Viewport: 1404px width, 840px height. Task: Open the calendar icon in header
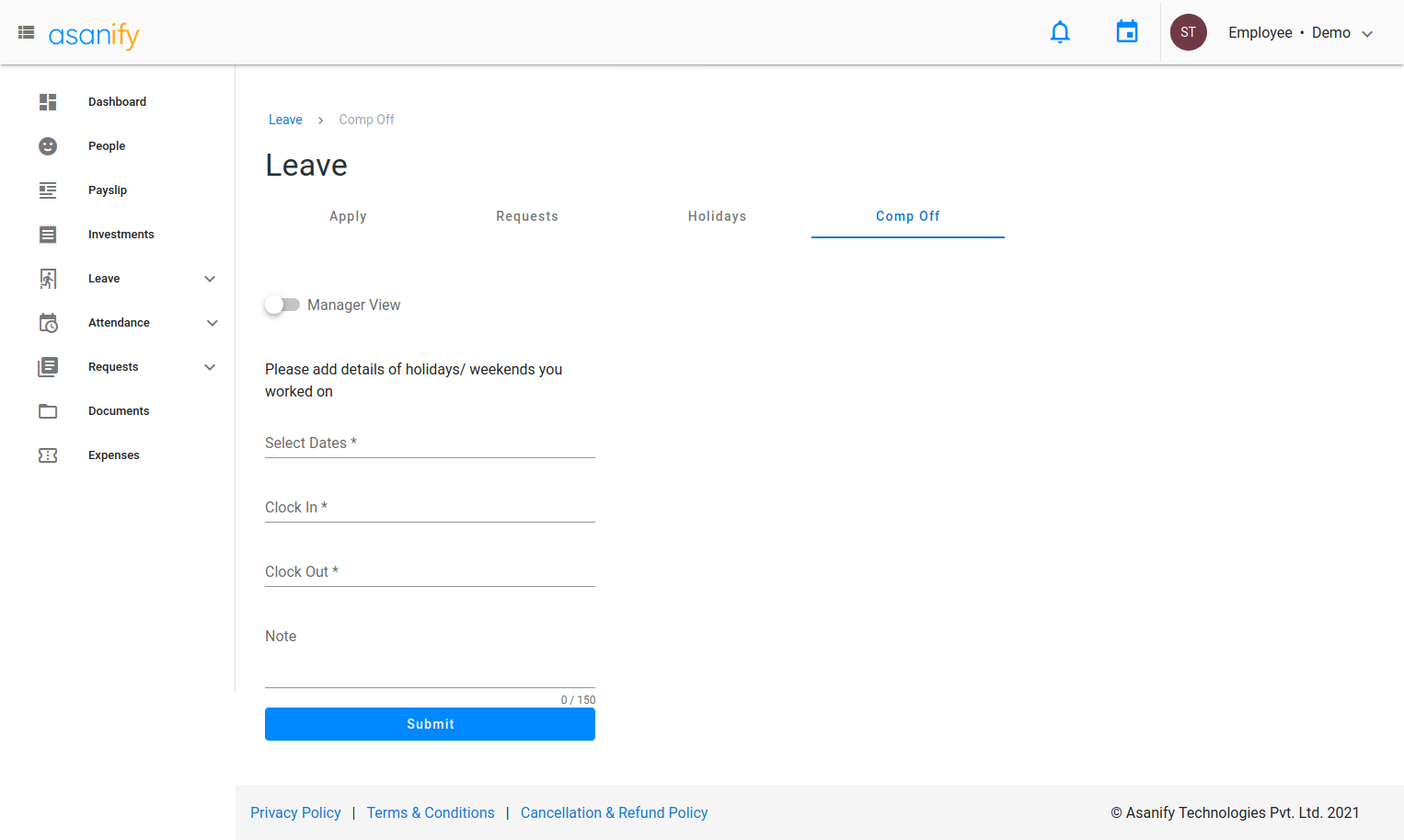click(1126, 32)
